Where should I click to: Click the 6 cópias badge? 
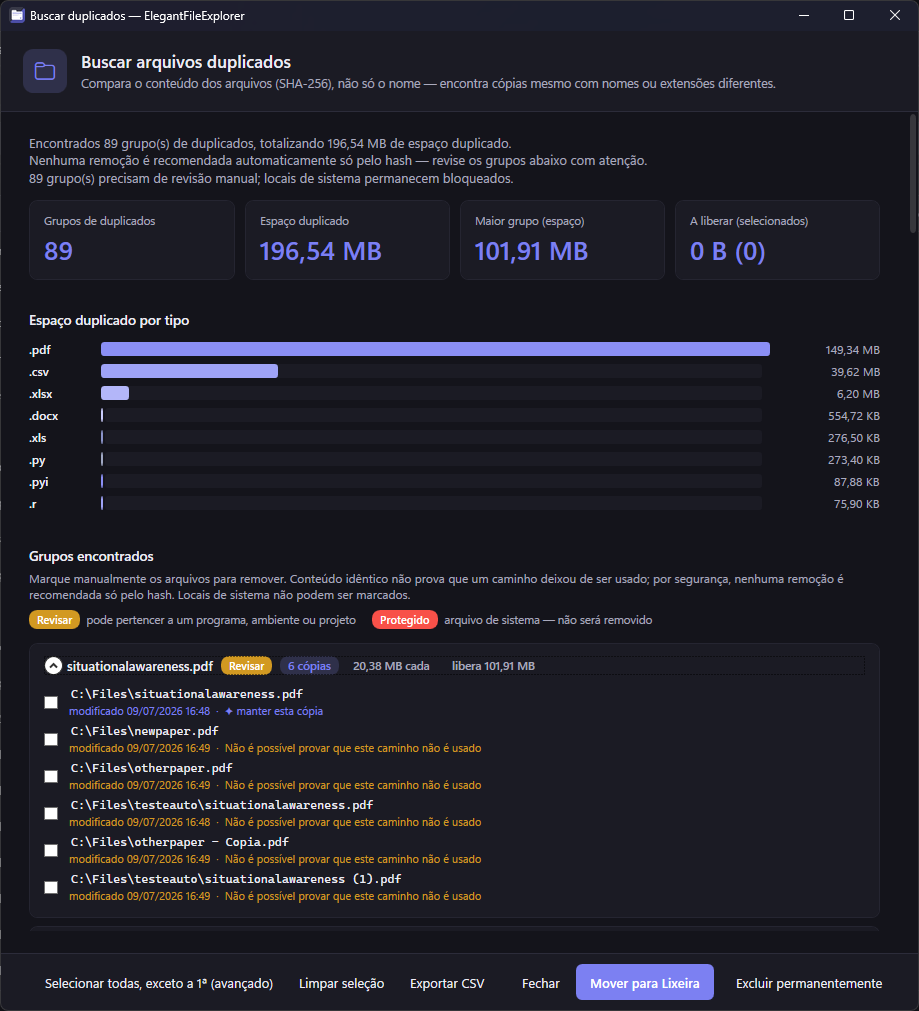(309, 666)
